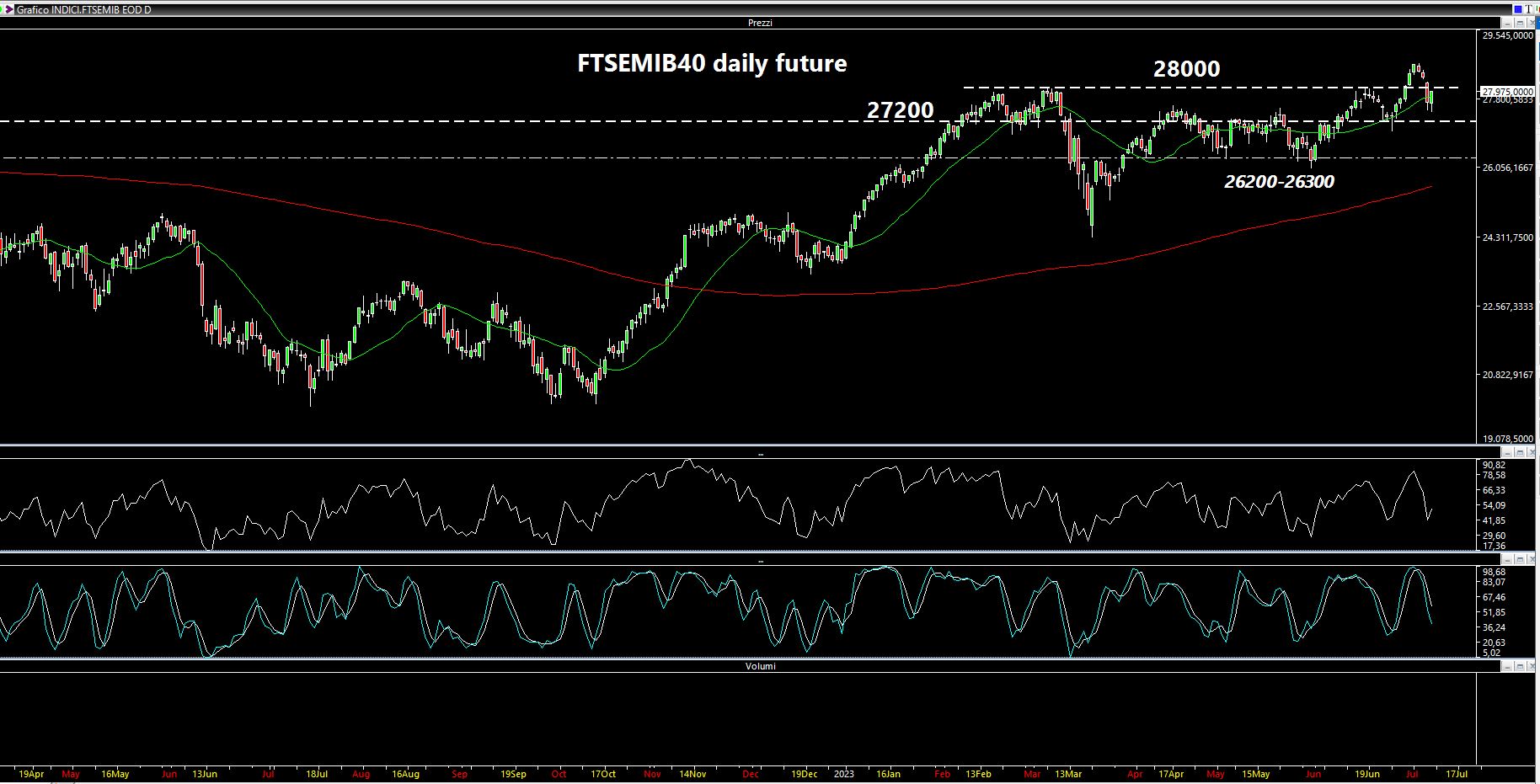Click the highlighted 27.975,0000 price tag
The height and width of the screenshot is (784, 1540).
coord(1507,91)
